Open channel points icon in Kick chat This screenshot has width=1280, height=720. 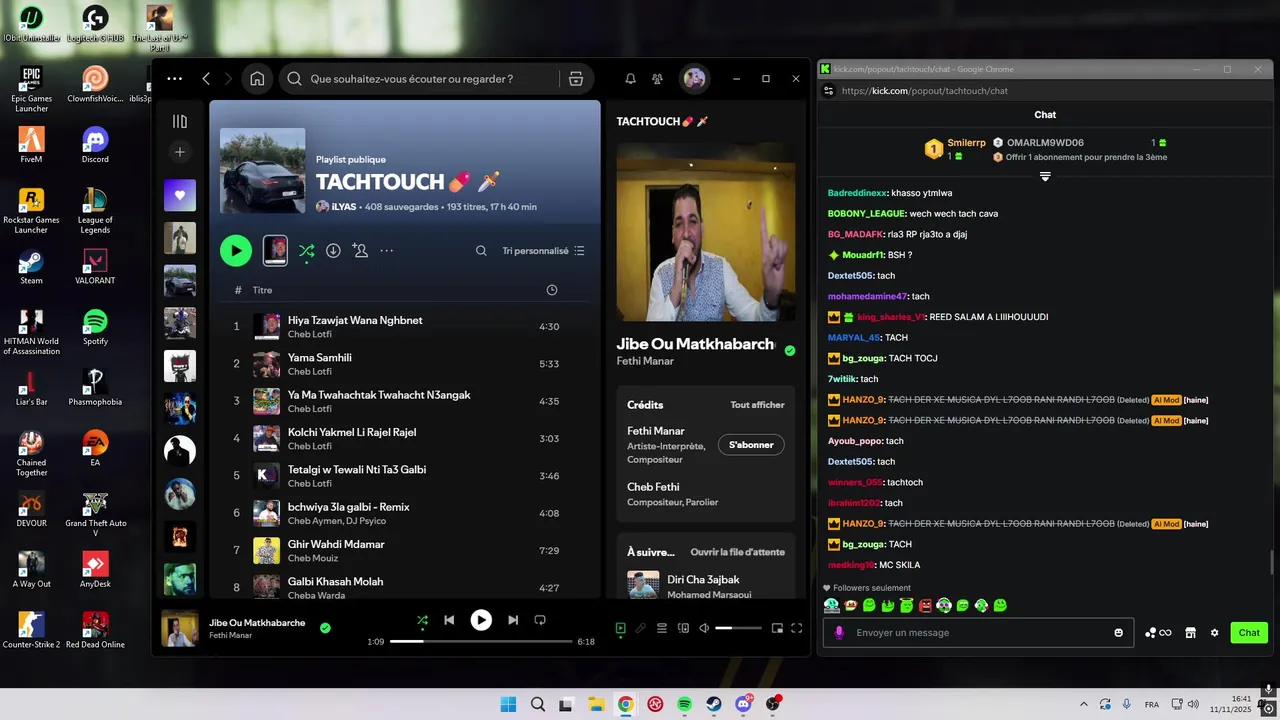tap(1158, 632)
